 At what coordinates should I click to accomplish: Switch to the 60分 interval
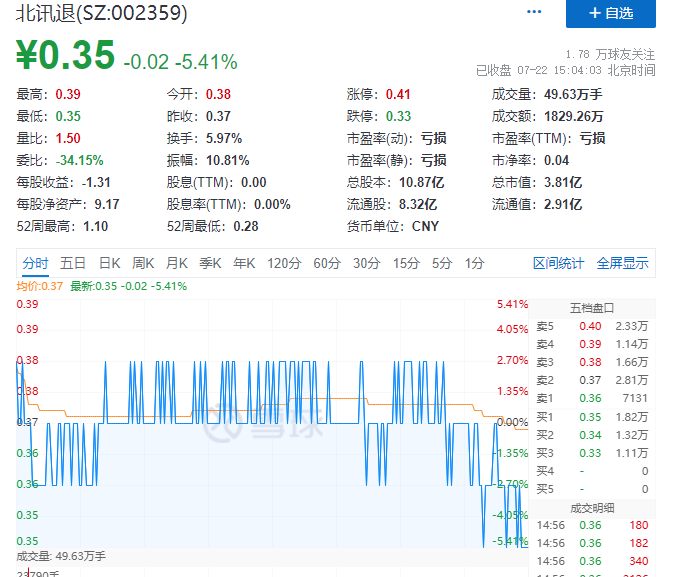pyautogui.click(x=327, y=263)
